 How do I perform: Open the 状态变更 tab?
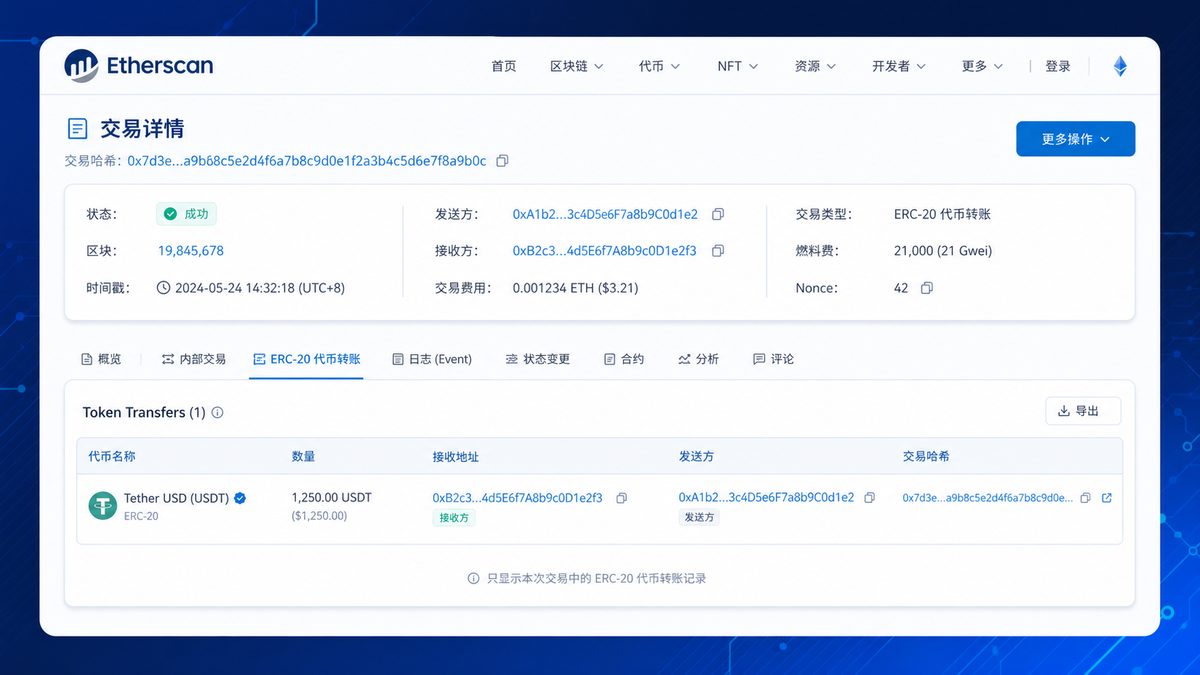538,359
